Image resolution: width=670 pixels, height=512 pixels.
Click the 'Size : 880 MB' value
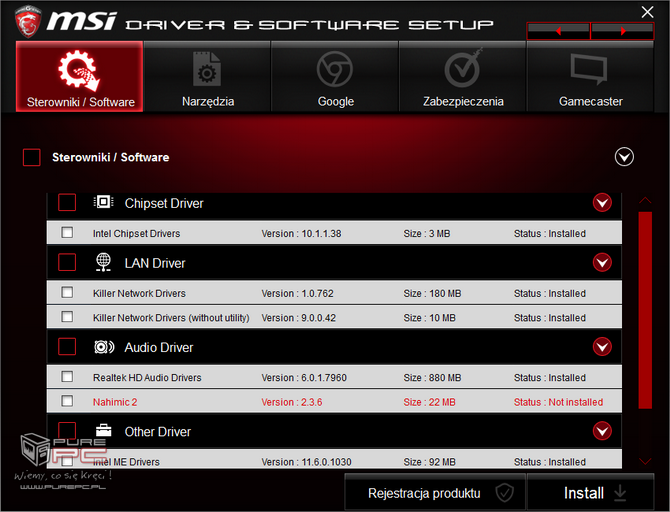(432, 378)
